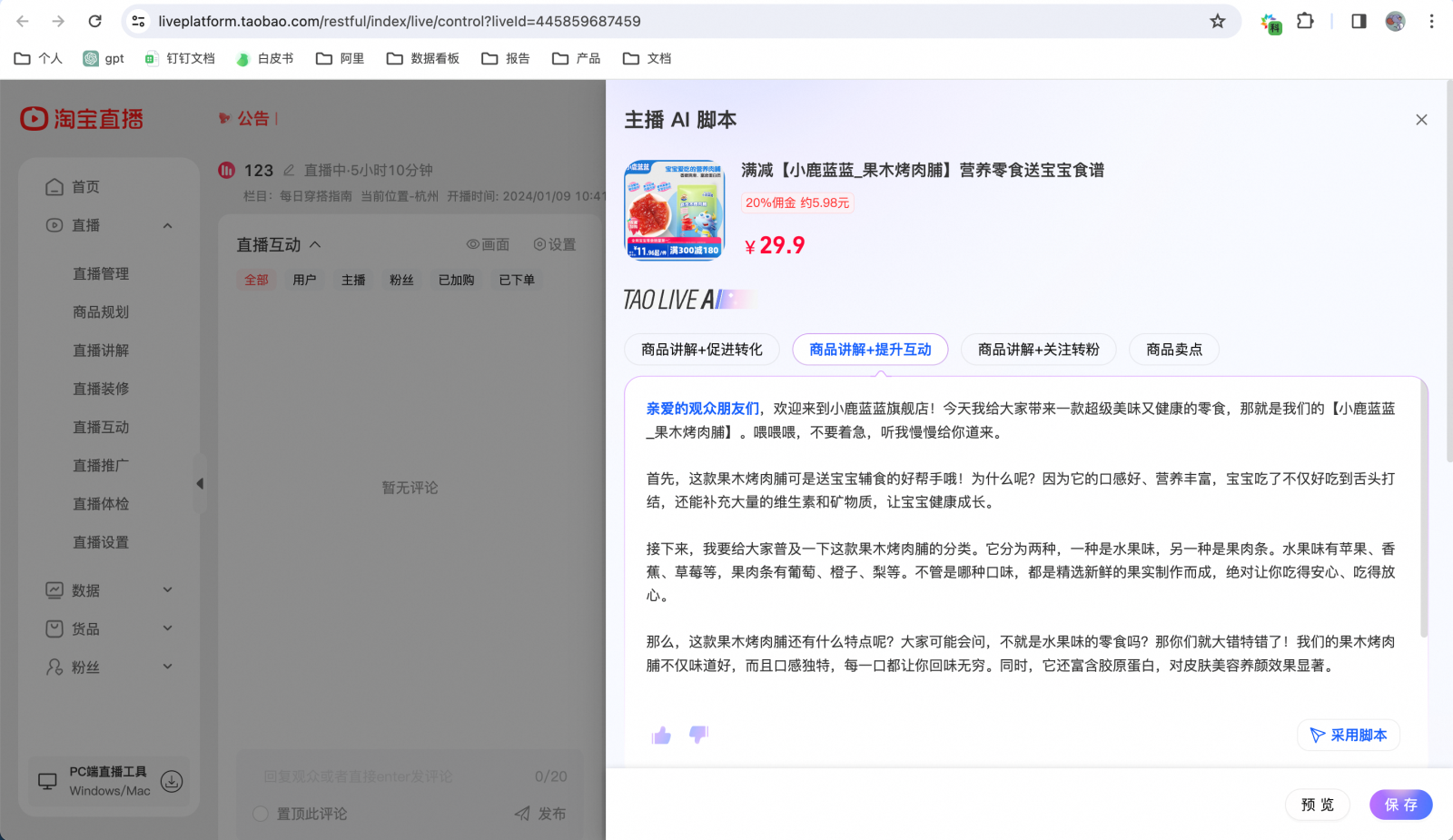The width and height of the screenshot is (1453, 840).
Task: Open 直播推广 in the sidebar
Action: [101, 466]
